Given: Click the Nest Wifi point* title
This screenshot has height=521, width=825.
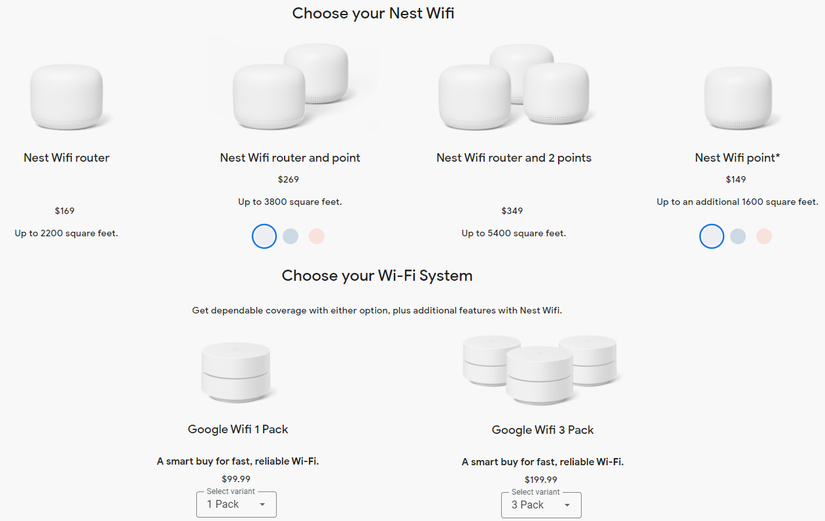Looking at the screenshot, I should pyautogui.click(x=737, y=158).
